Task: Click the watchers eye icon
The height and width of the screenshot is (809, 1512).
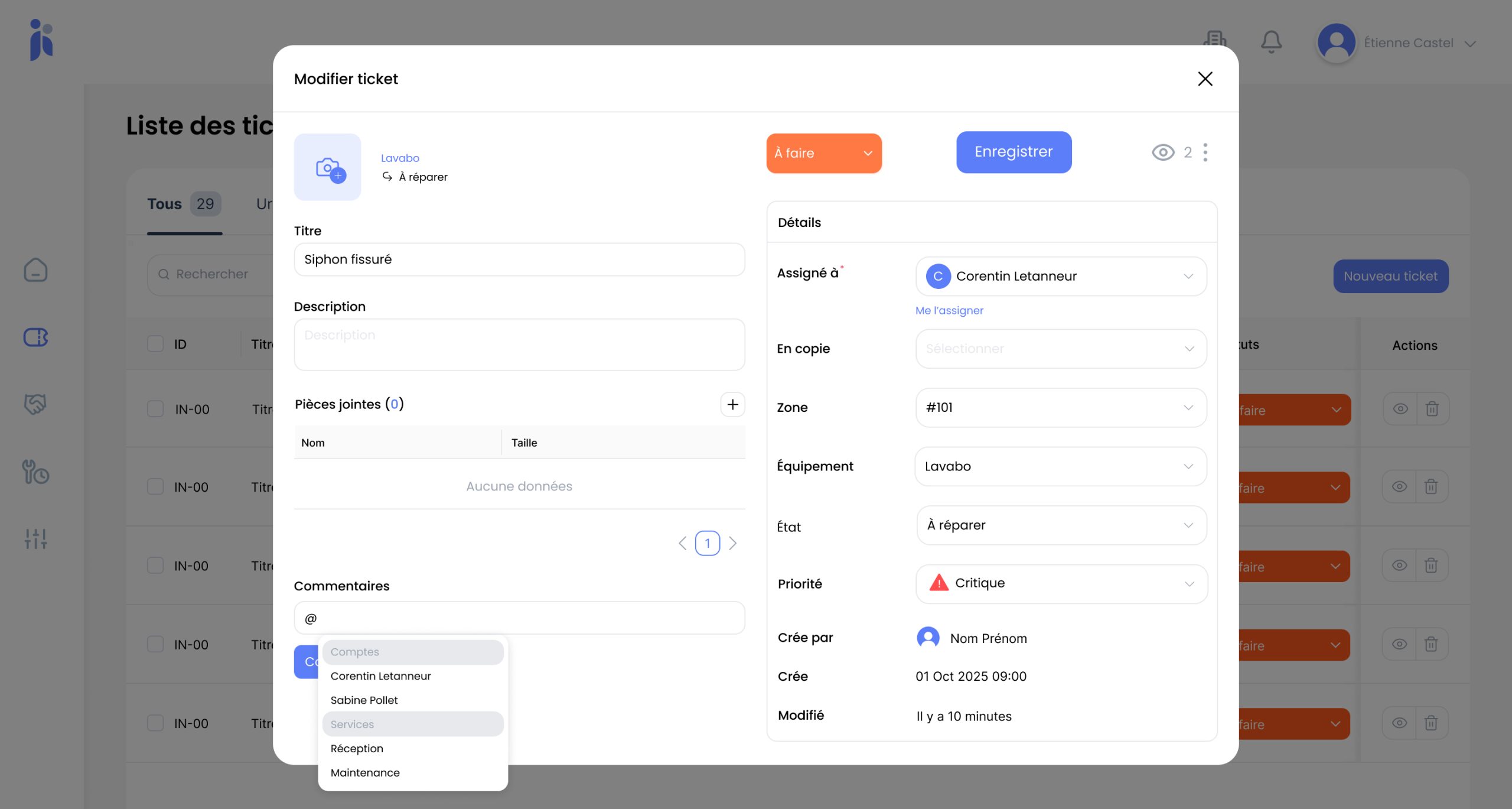Action: pyautogui.click(x=1163, y=152)
